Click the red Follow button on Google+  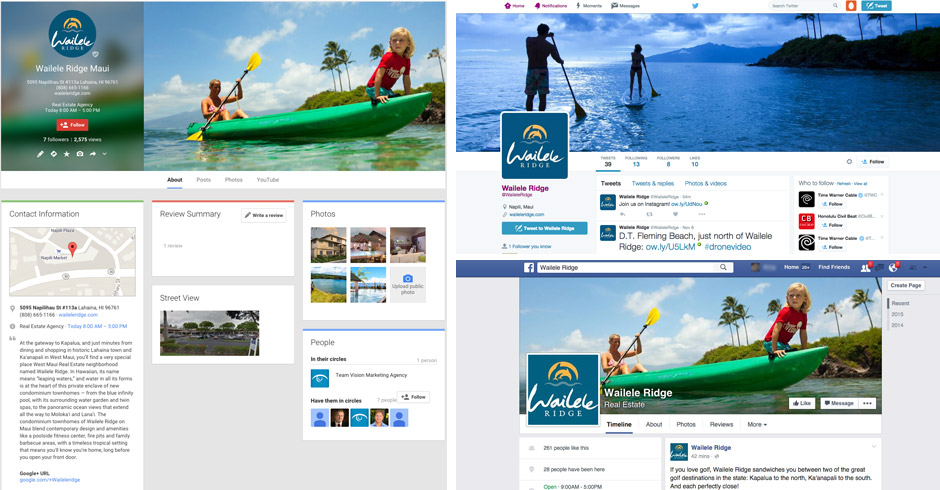(73, 125)
